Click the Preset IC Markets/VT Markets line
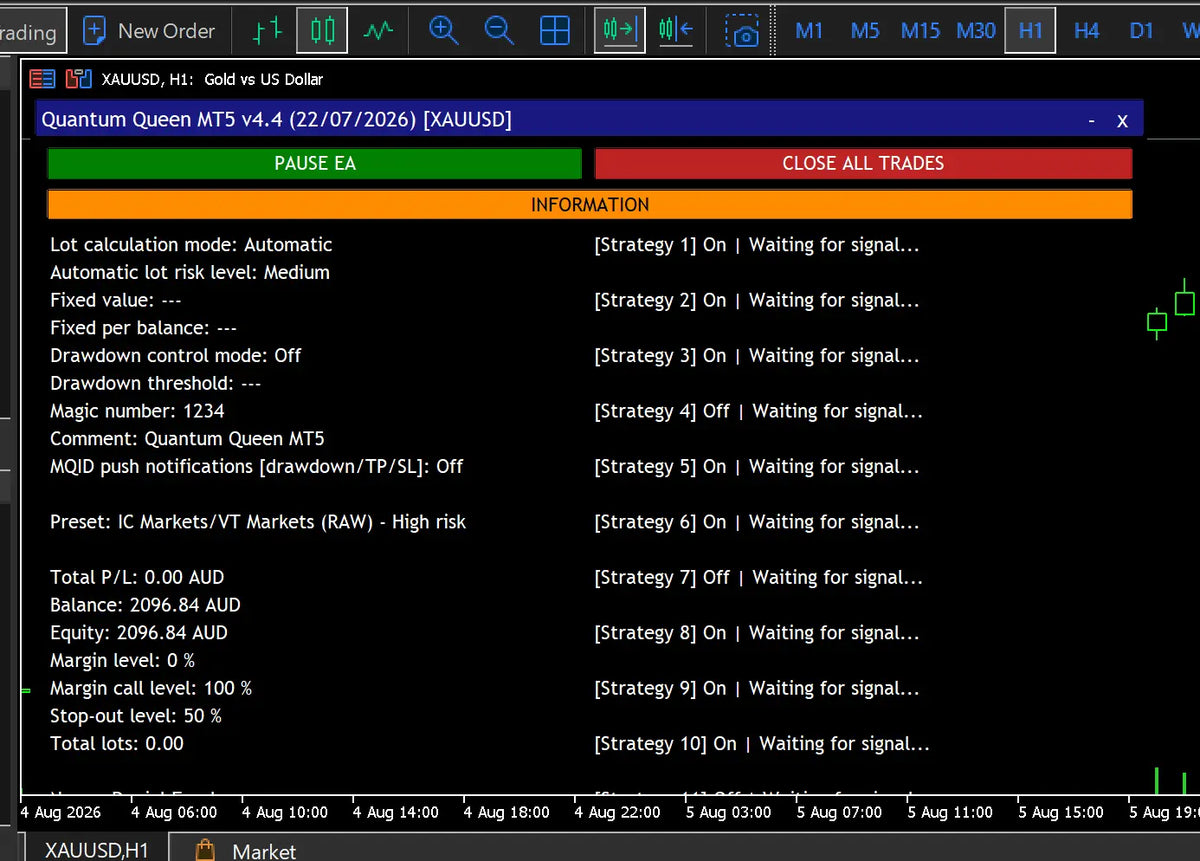1200x861 pixels. [258, 522]
